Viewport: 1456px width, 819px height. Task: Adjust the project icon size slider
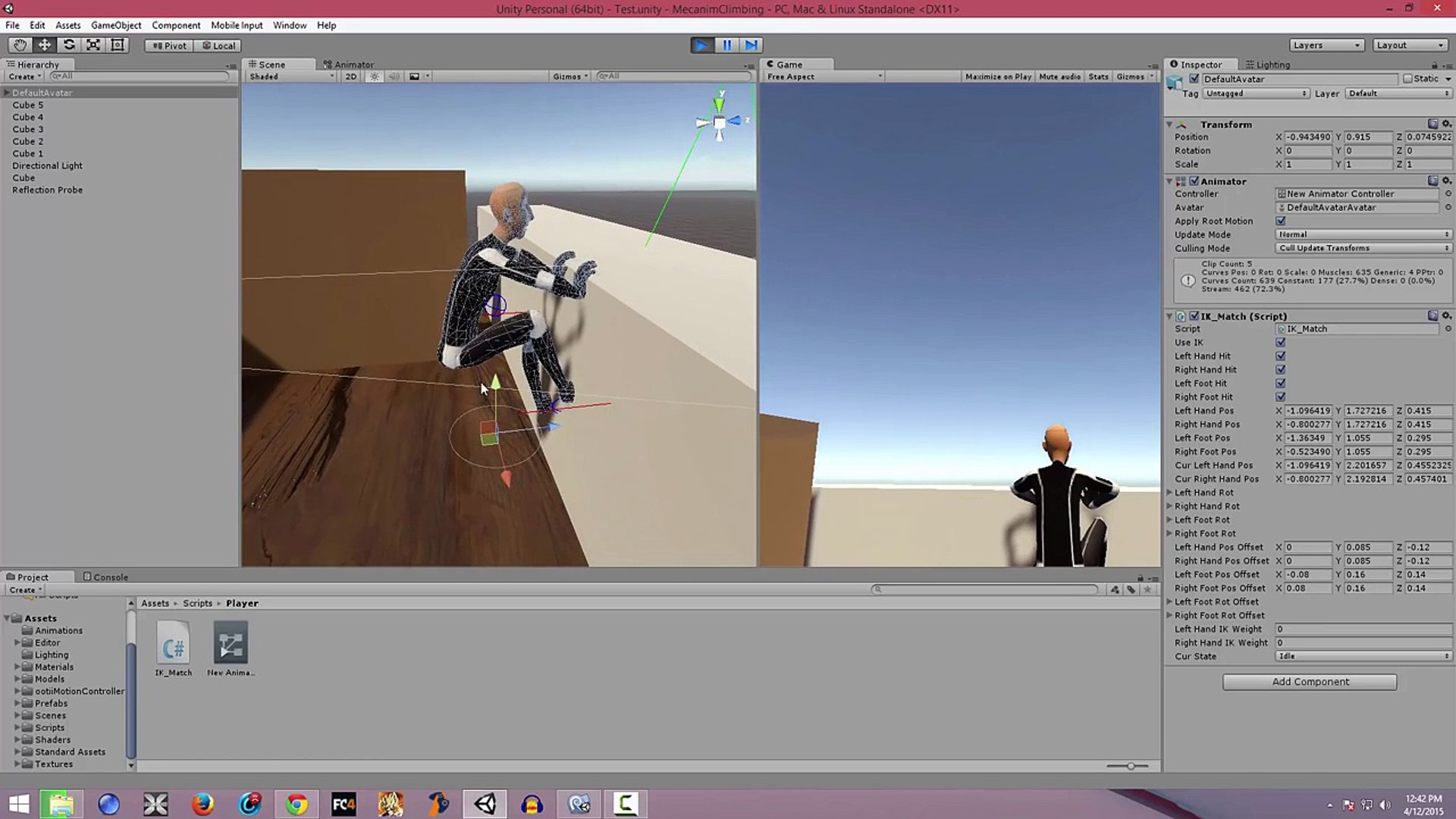1130,766
